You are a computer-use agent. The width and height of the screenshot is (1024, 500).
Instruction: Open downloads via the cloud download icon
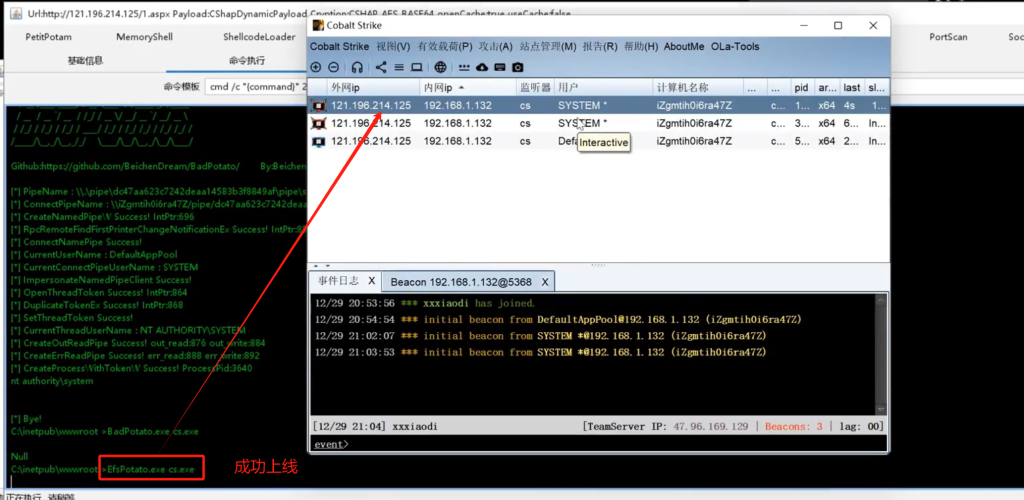[482, 67]
